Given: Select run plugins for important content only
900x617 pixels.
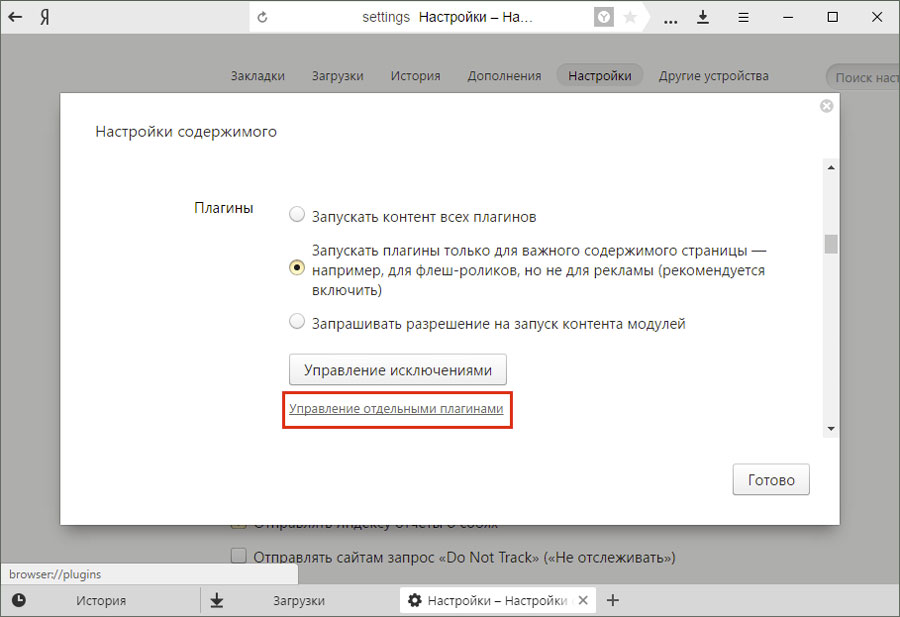Looking at the screenshot, I should click(x=297, y=267).
